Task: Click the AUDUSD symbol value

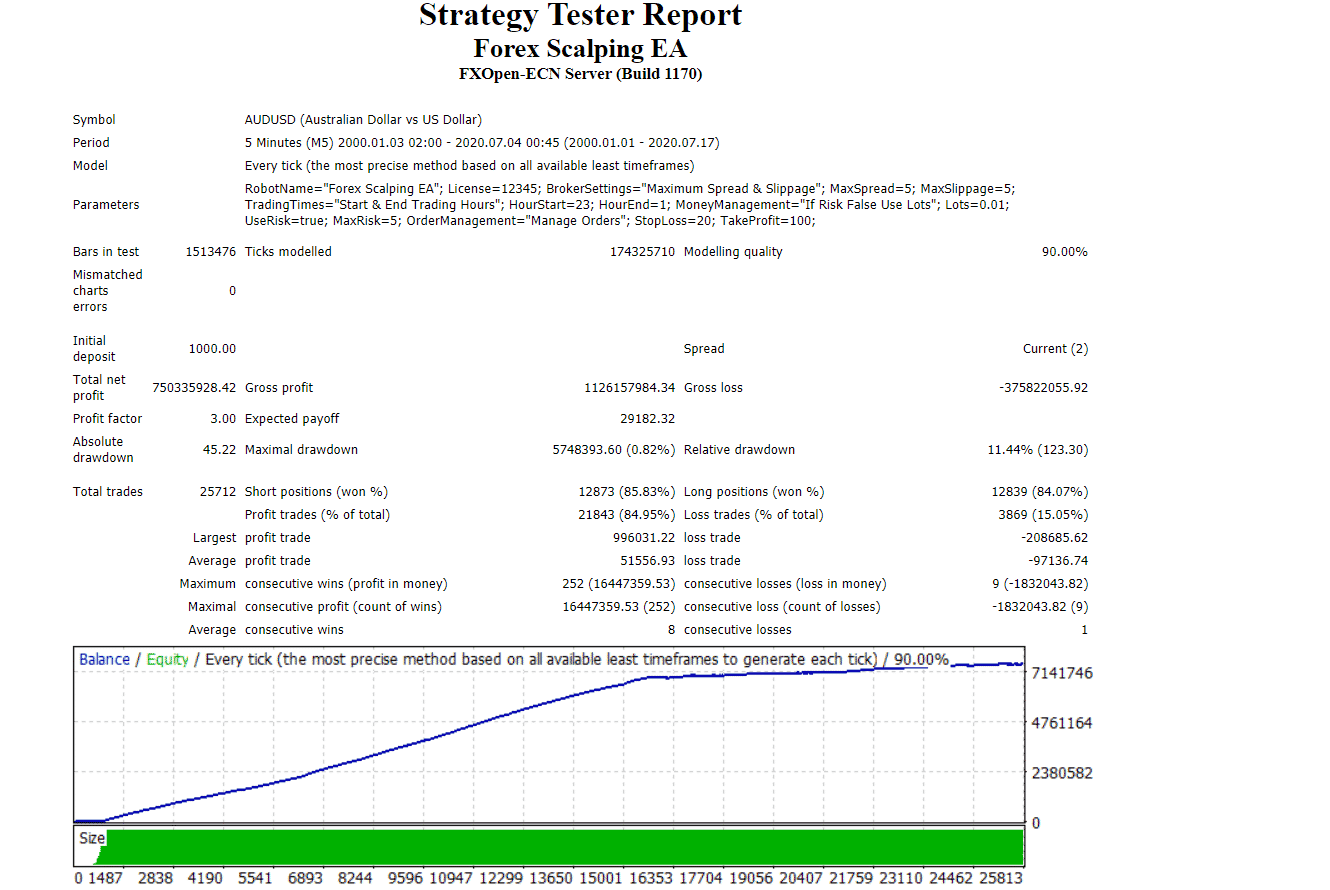Action: (363, 120)
